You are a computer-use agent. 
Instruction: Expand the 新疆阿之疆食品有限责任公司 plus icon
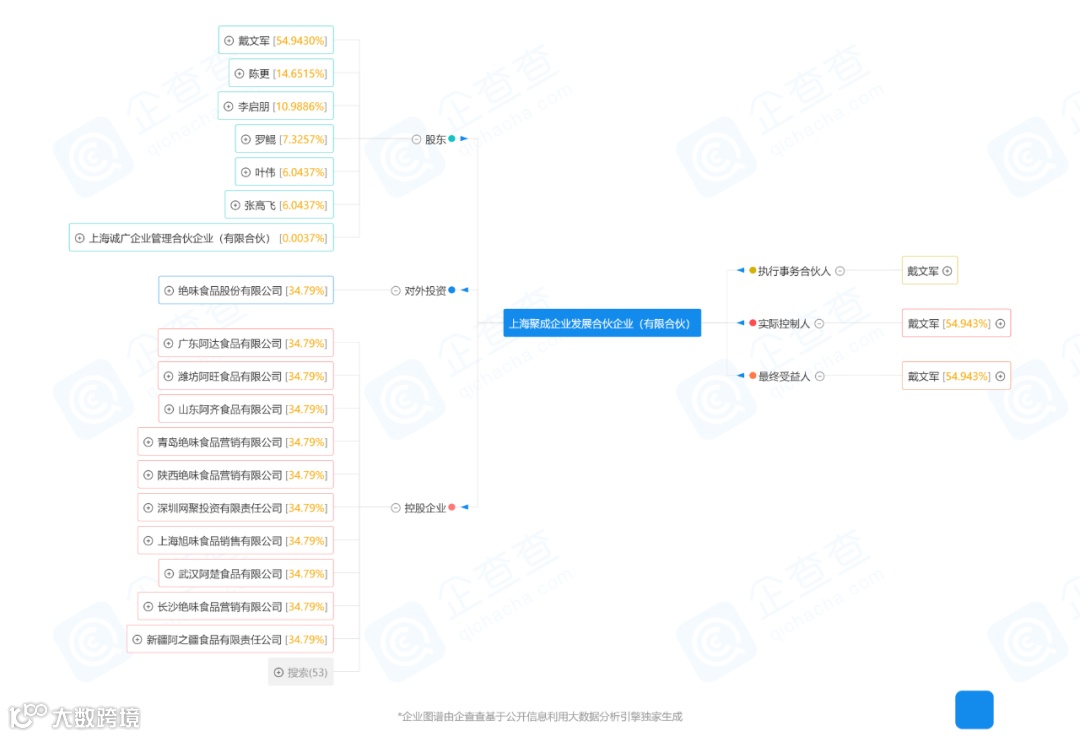[x=137, y=640]
